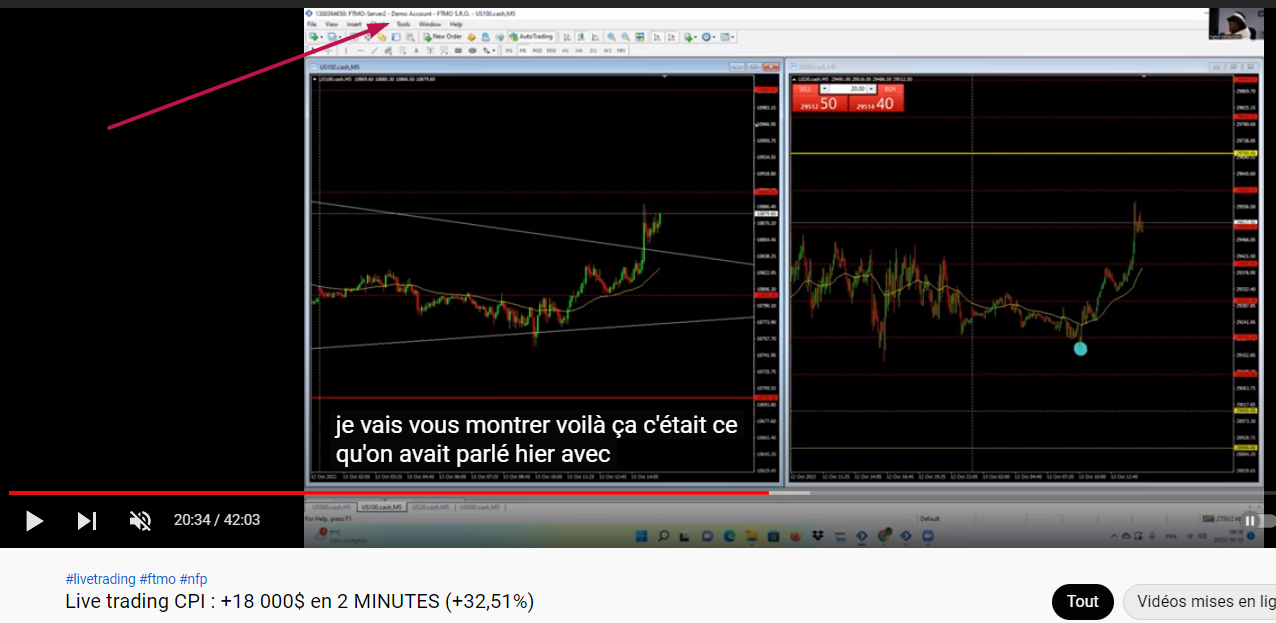Open the #nfp hashtag link
Viewport: 1276px width, 623px height.
tap(193, 579)
